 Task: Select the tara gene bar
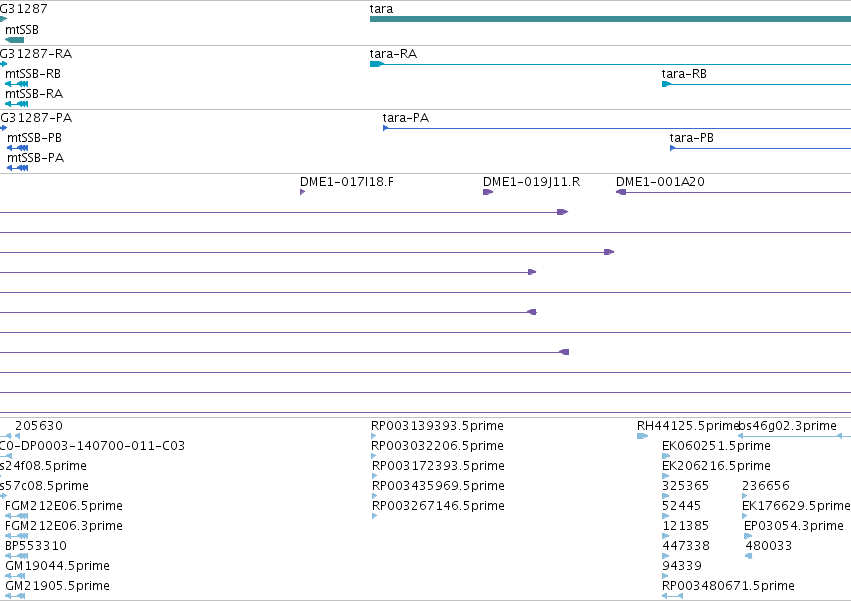[x=610, y=19]
